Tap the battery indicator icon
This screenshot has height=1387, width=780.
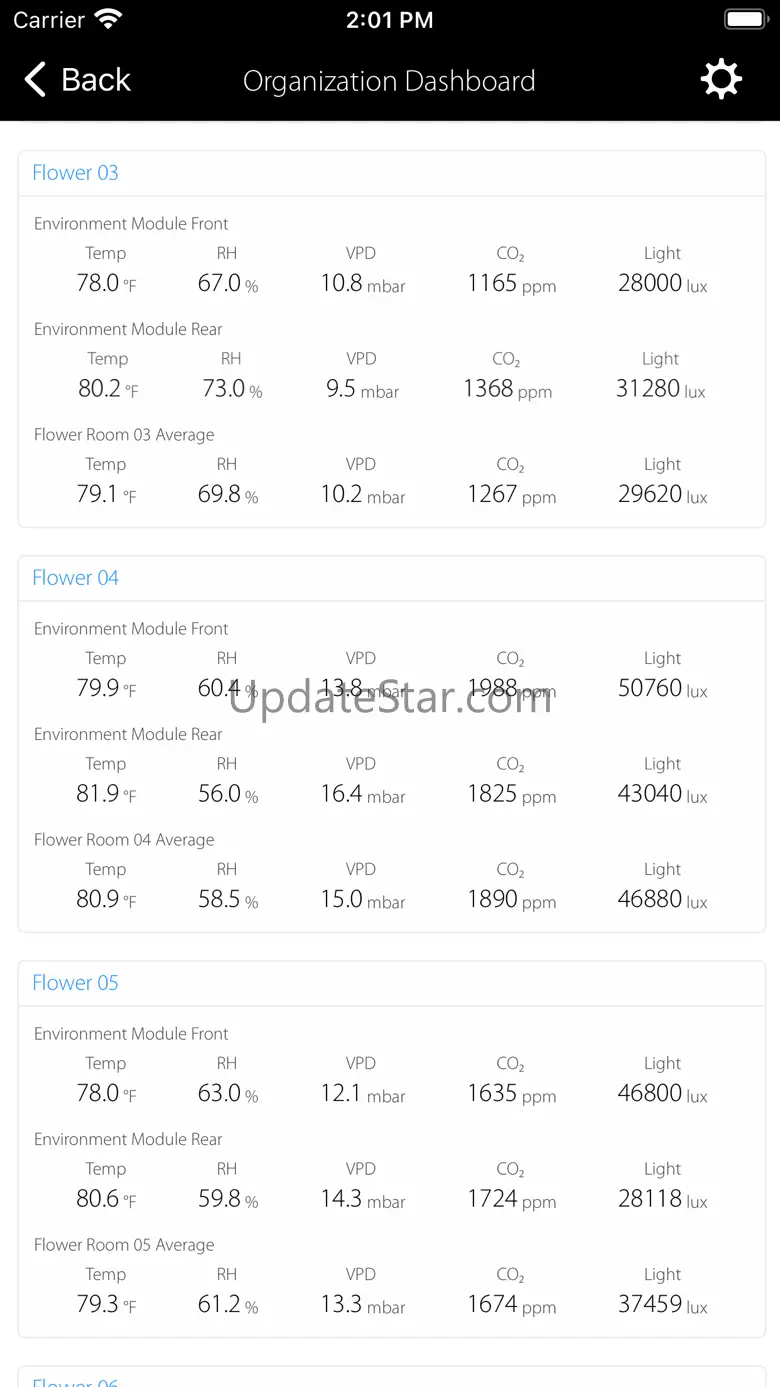pos(744,19)
